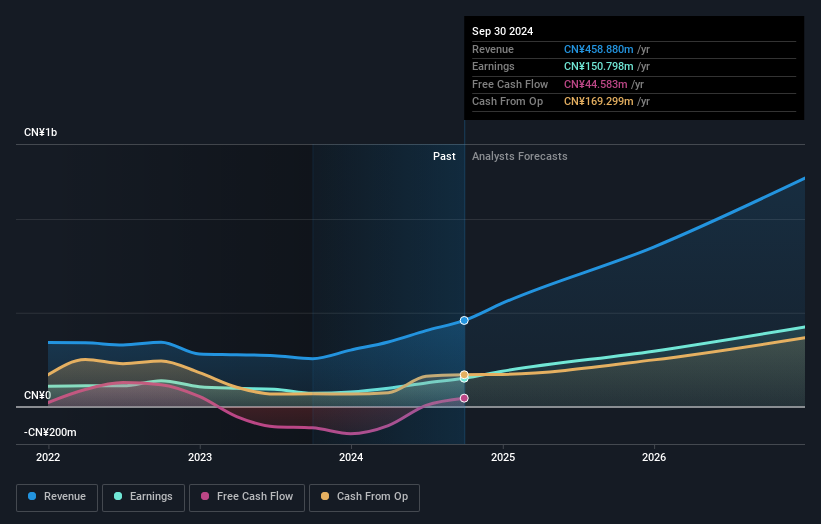Screen dimensions: 821x524
Task: Click the CN¥150.798m earnings value
Action: (598, 66)
